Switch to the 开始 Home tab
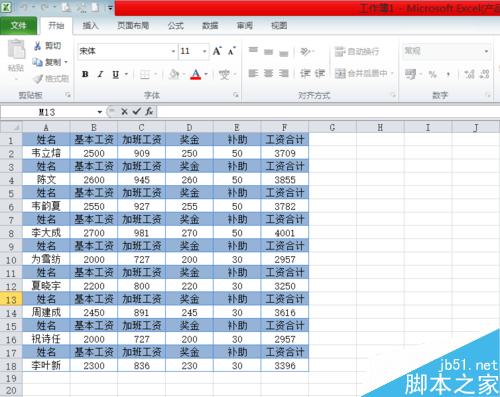 [x=56, y=26]
